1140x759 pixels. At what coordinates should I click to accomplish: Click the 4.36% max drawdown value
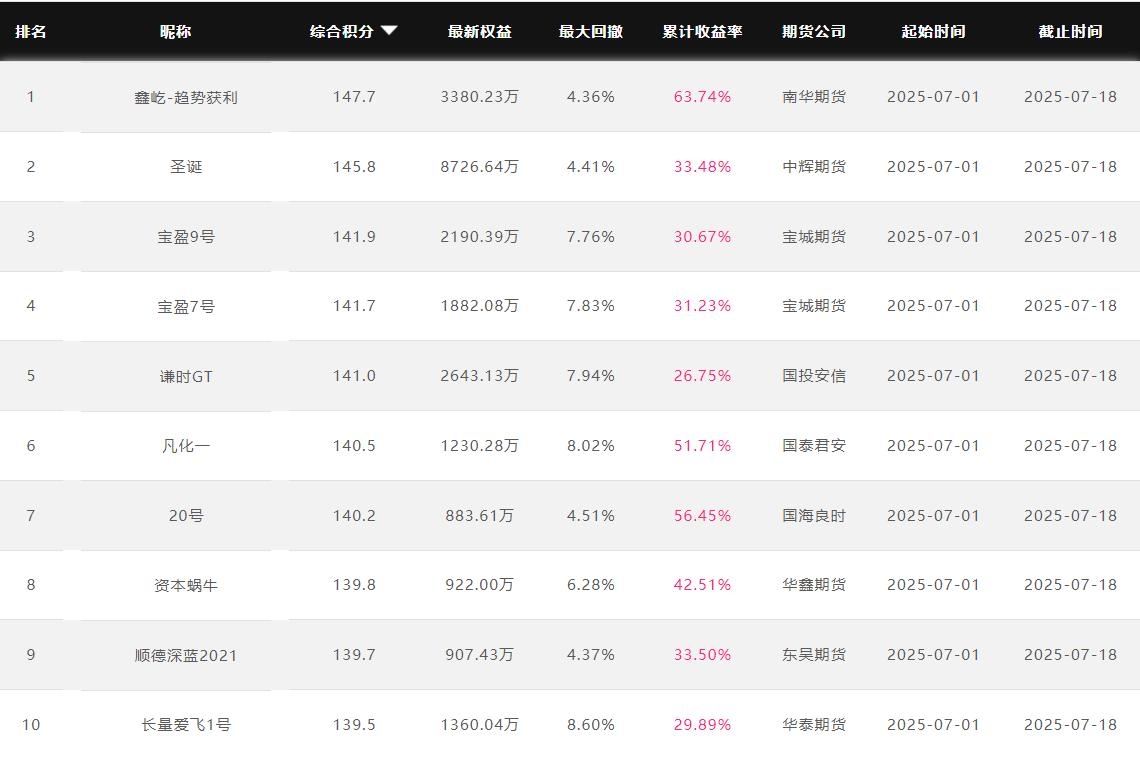pos(590,97)
